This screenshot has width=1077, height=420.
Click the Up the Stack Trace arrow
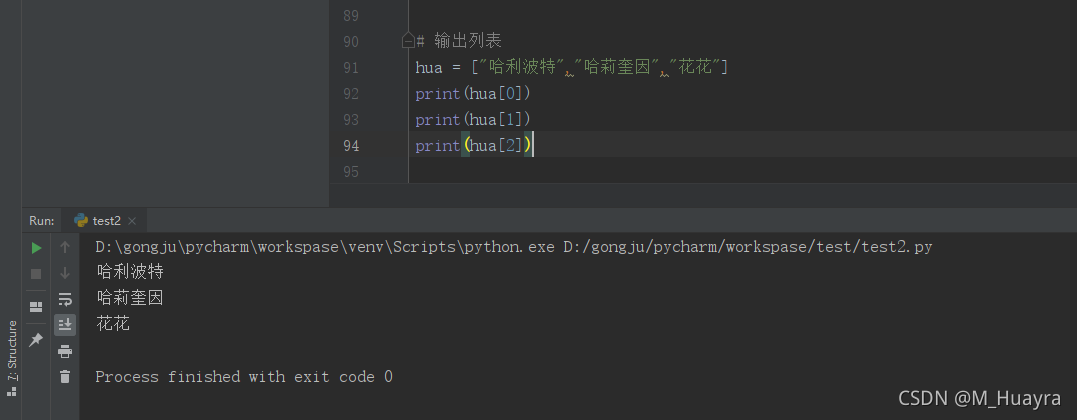(x=65, y=247)
